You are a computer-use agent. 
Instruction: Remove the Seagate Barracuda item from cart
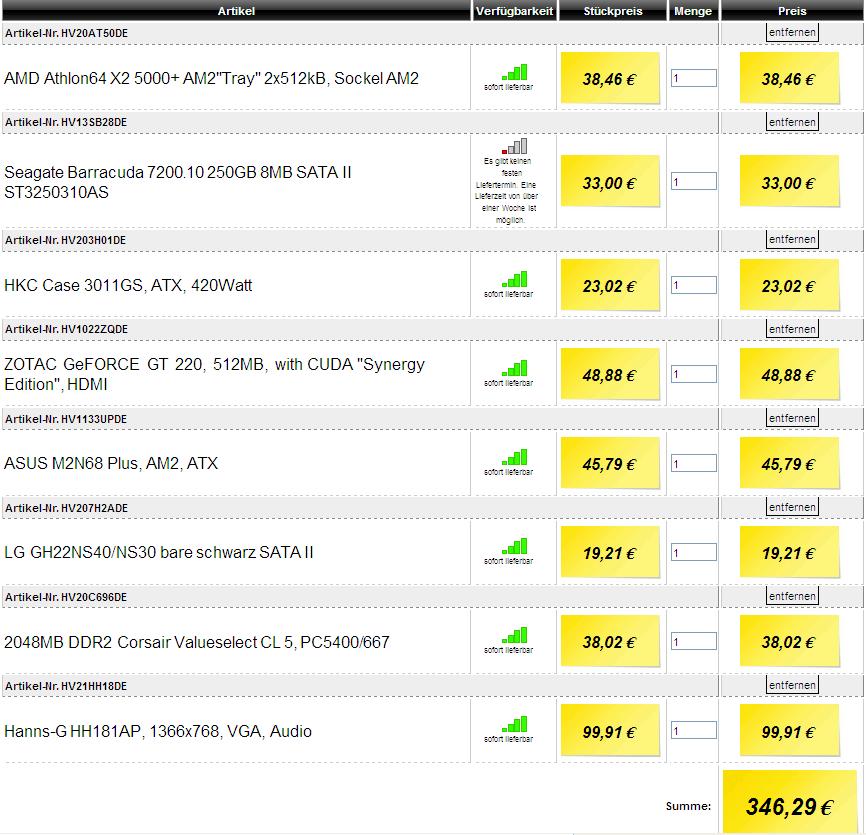point(792,122)
